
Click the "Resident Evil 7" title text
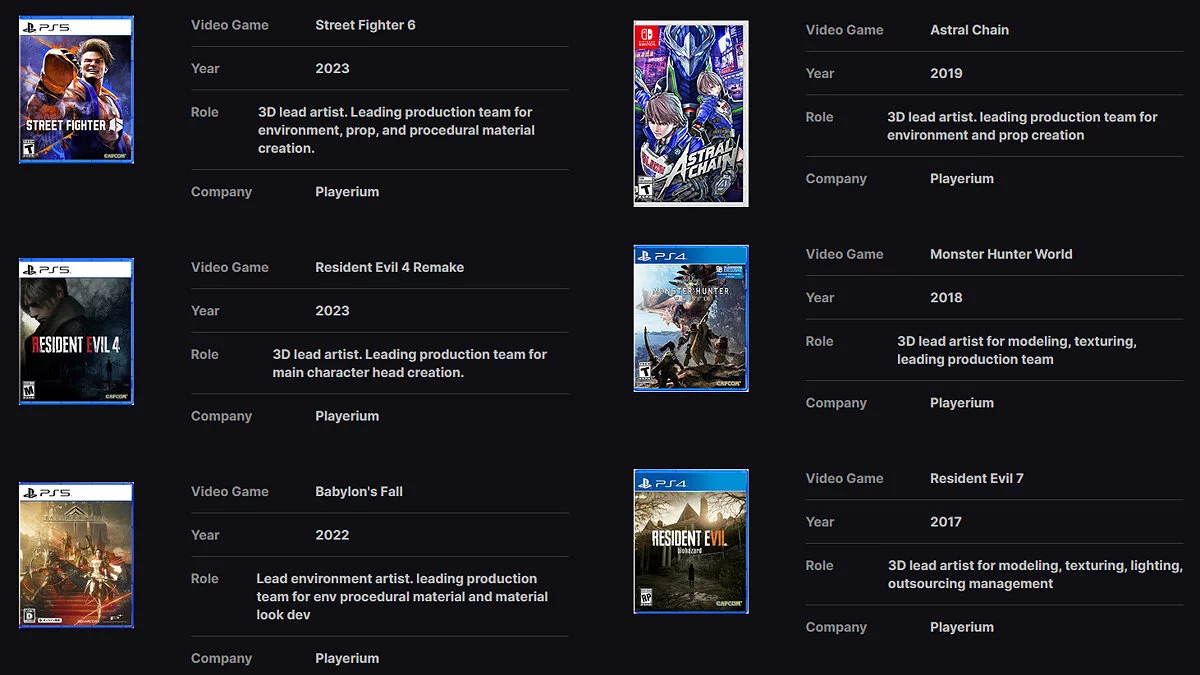[x=976, y=478]
